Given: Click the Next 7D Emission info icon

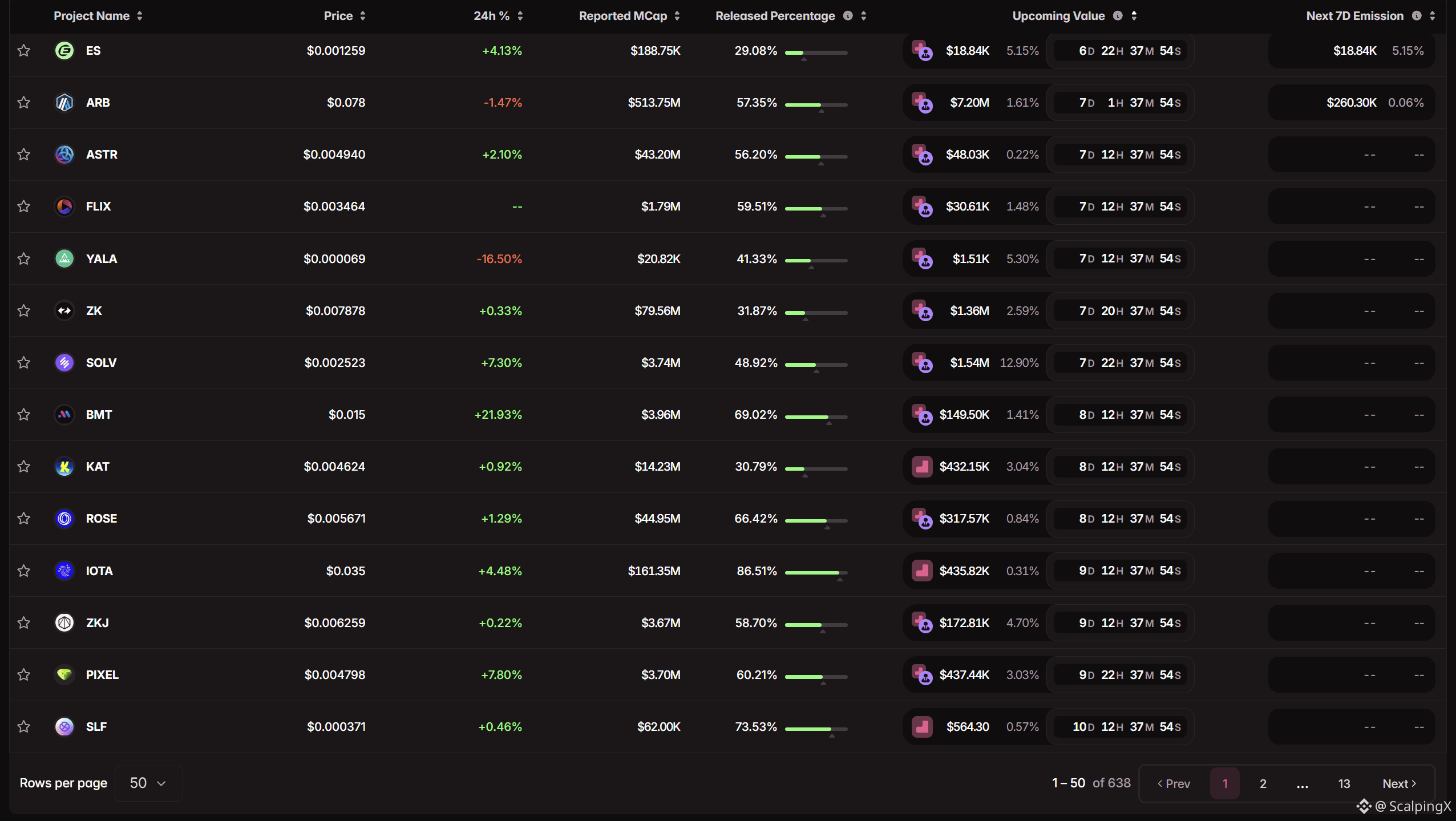Looking at the screenshot, I should click(x=1417, y=16).
